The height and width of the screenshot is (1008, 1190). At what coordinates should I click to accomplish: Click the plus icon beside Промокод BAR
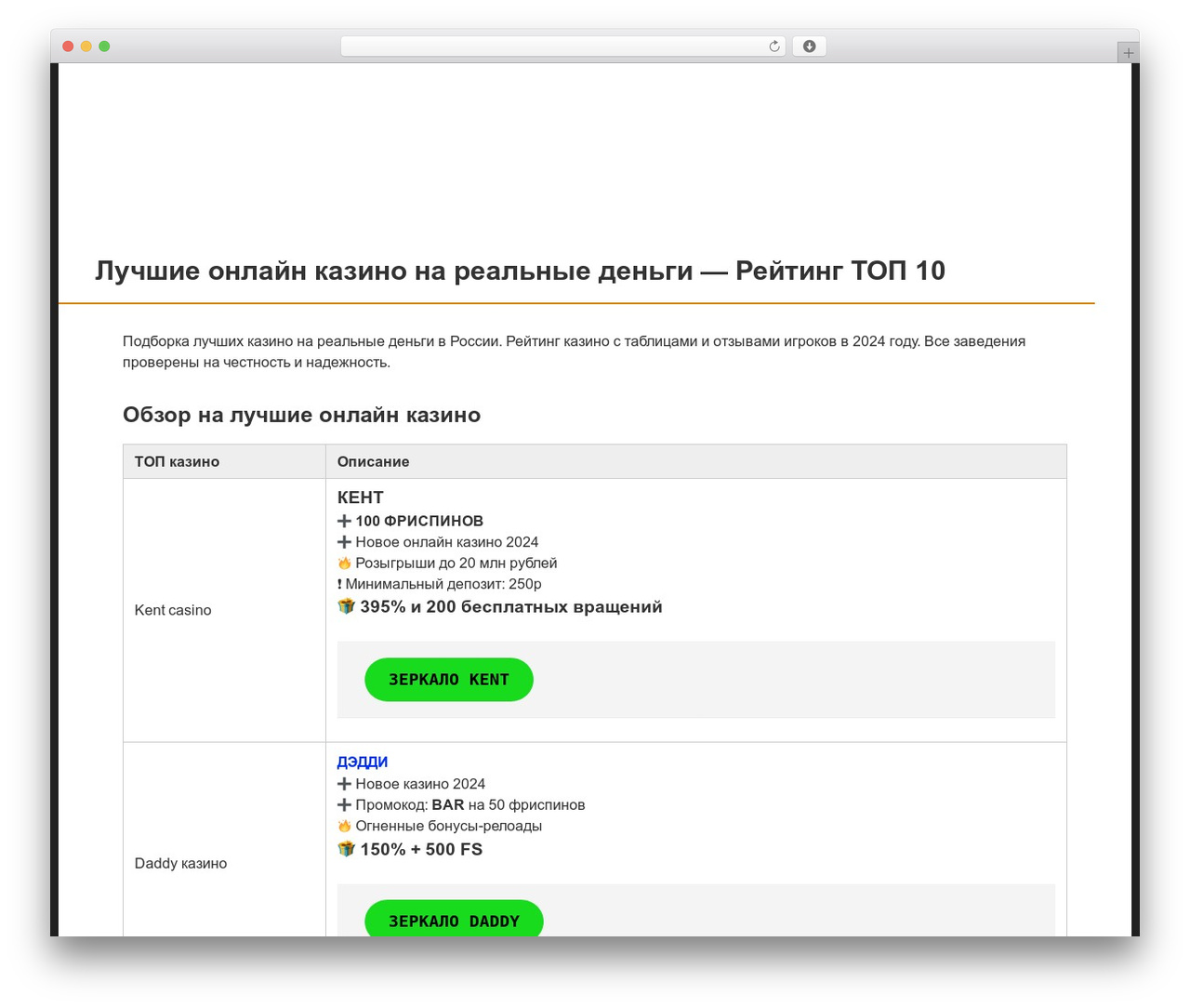click(x=344, y=805)
